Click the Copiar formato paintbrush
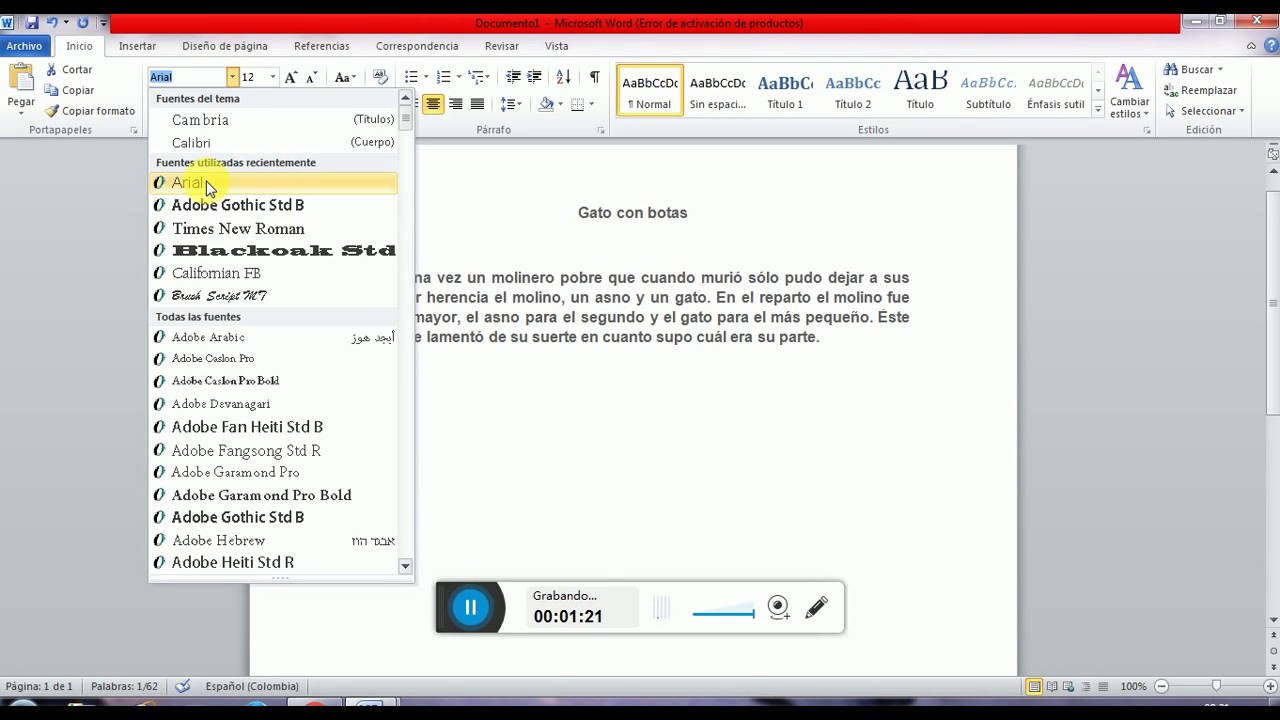The width and height of the screenshot is (1280, 720). coord(89,111)
